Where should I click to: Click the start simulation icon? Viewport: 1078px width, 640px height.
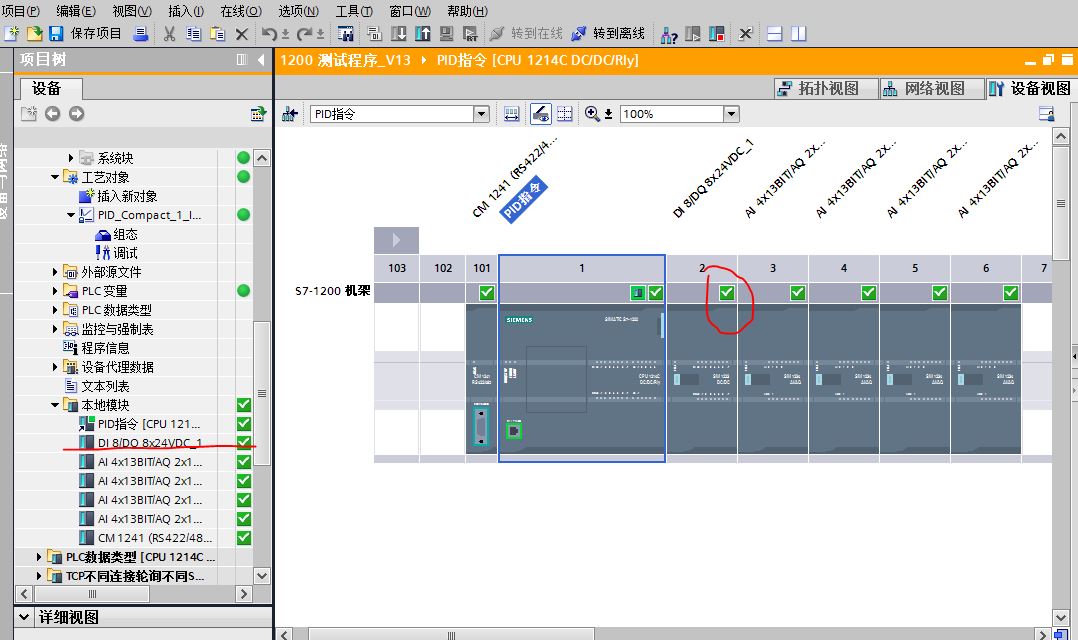[x=446, y=33]
